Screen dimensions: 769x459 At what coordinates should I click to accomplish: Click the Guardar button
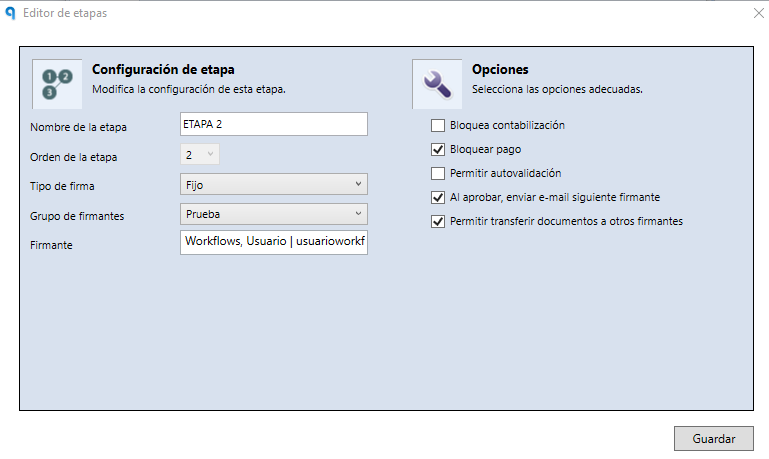coord(714,438)
